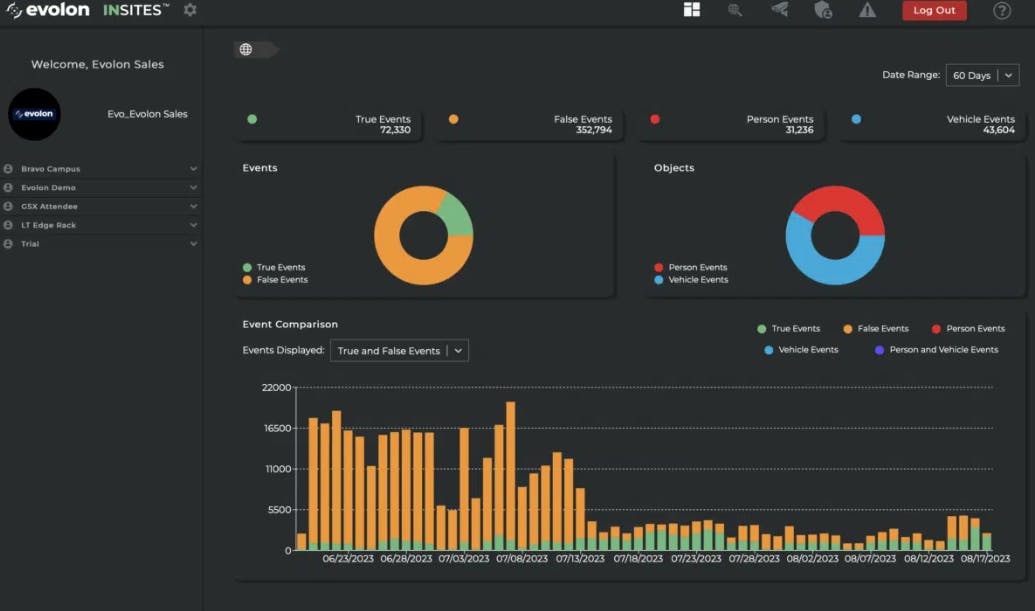Click the shield user icon
1035x611 pixels.
[x=823, y=10]
